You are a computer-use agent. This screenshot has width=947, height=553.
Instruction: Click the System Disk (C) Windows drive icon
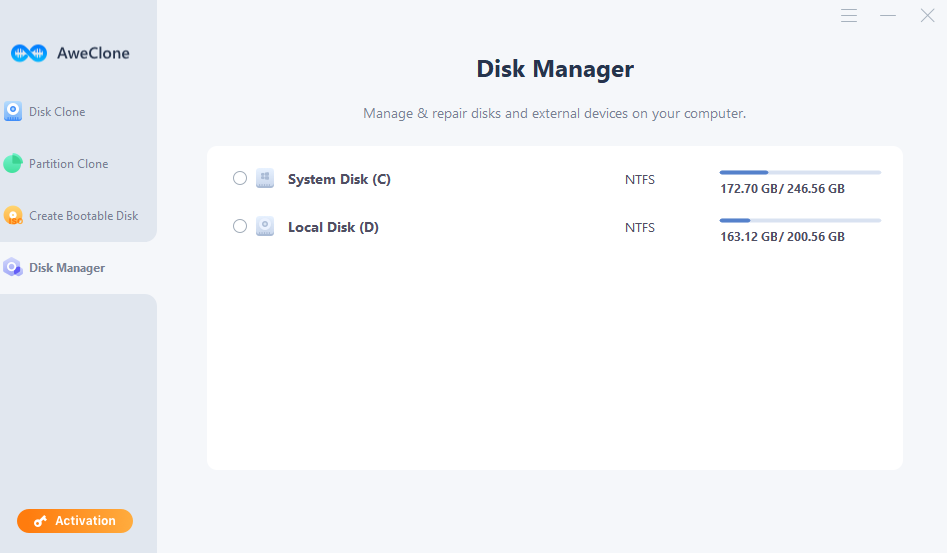click(265, 178)
